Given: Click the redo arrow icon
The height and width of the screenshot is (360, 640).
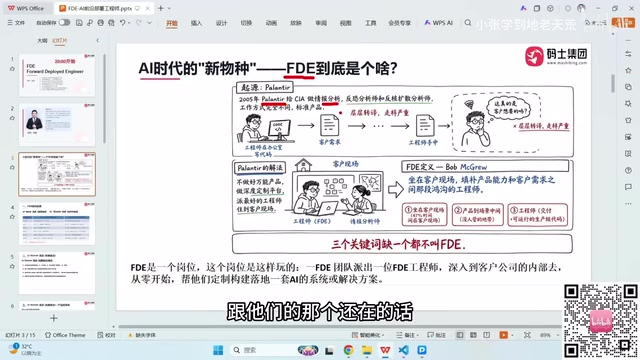Looking at the screenshot, I should tap(139, 23).
